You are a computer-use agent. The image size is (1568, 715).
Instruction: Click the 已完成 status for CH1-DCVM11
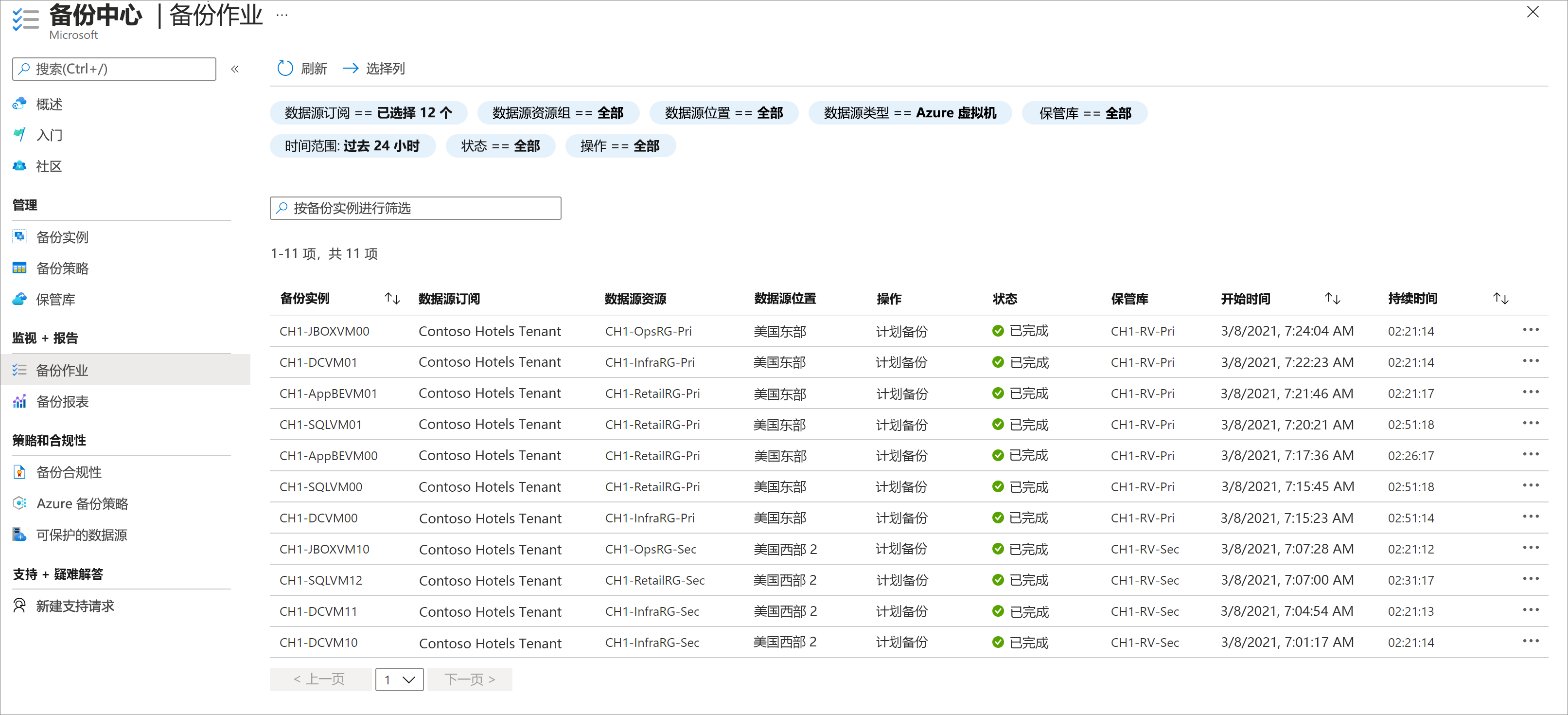[x=1020, y=611]
